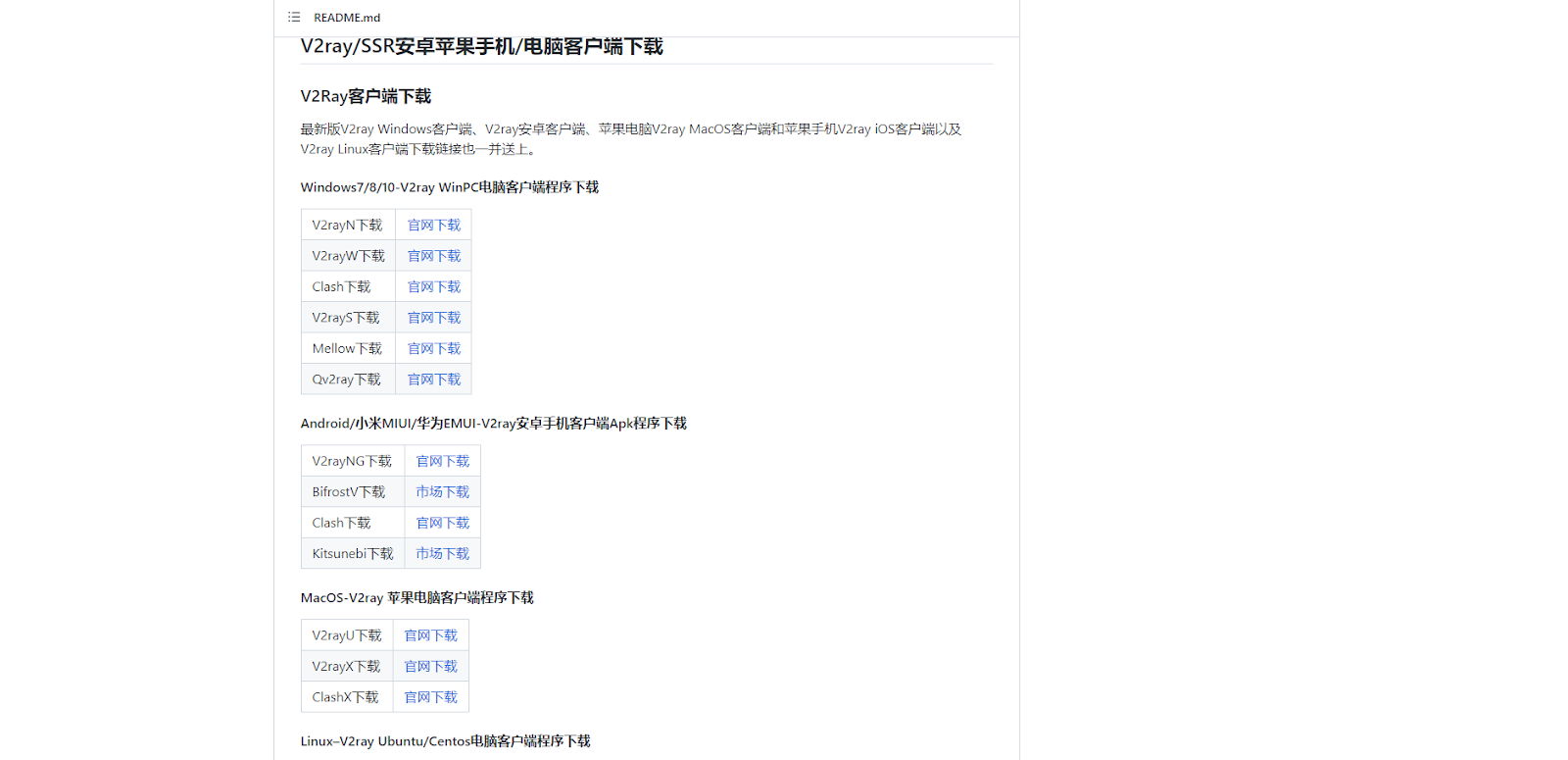Click the Windows7/8/10-V2ray WinPC section heading

449,187
